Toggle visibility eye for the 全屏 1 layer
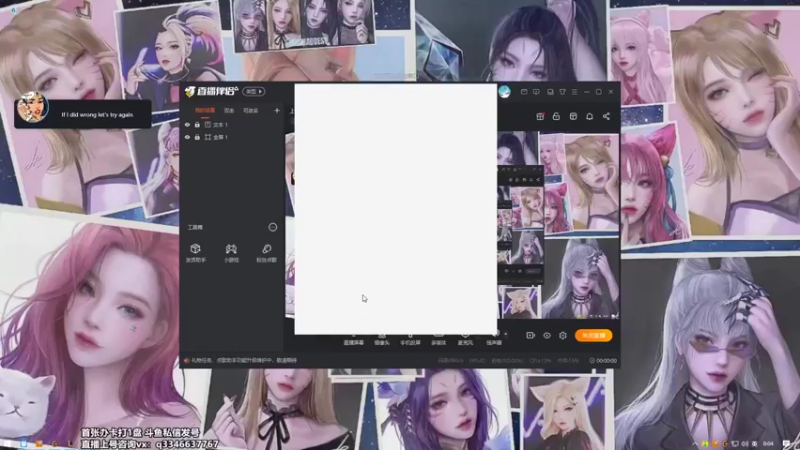The image size is (800, 450). (x=187, y=137)
